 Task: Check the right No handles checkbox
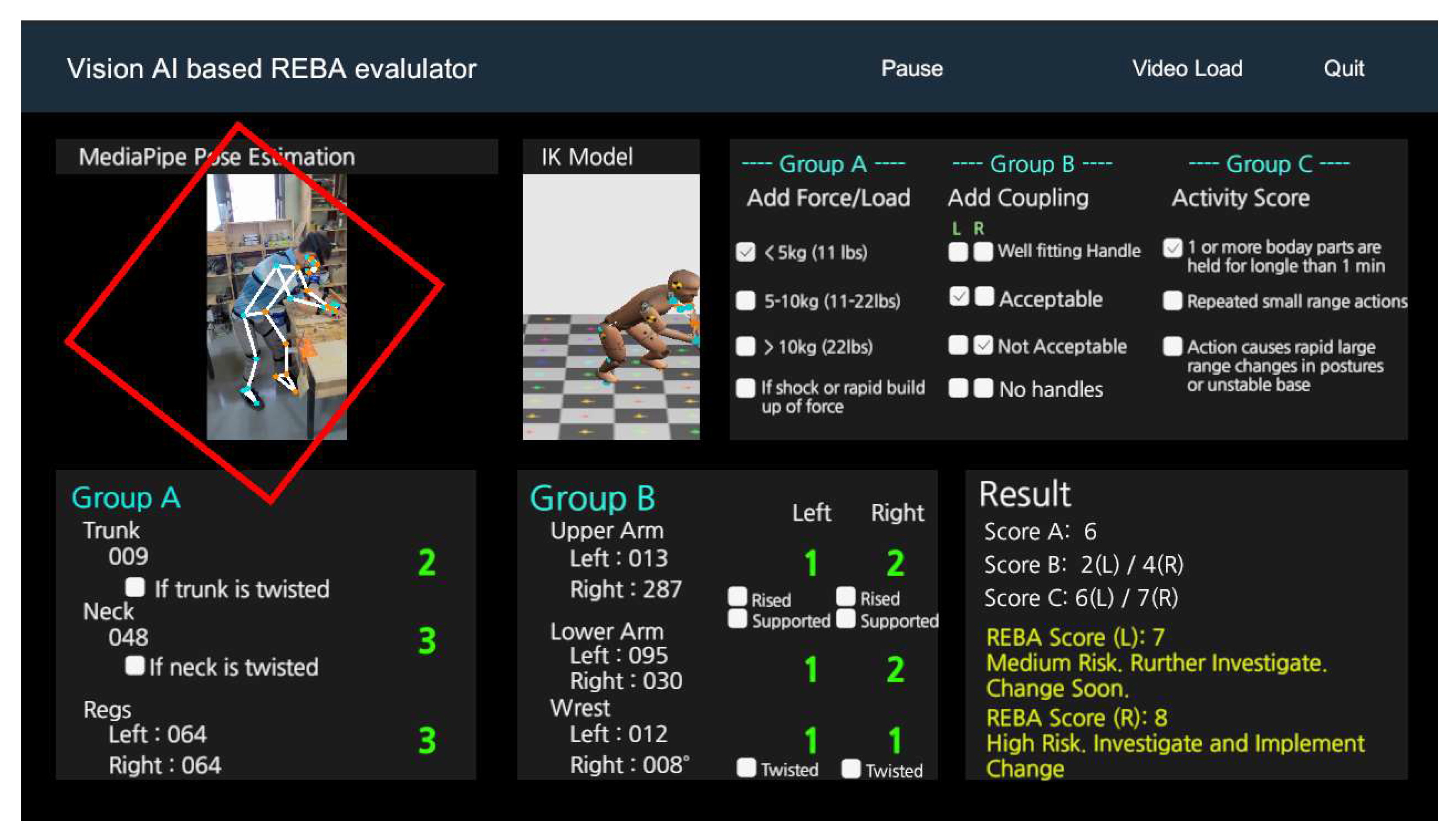[984, 388]
